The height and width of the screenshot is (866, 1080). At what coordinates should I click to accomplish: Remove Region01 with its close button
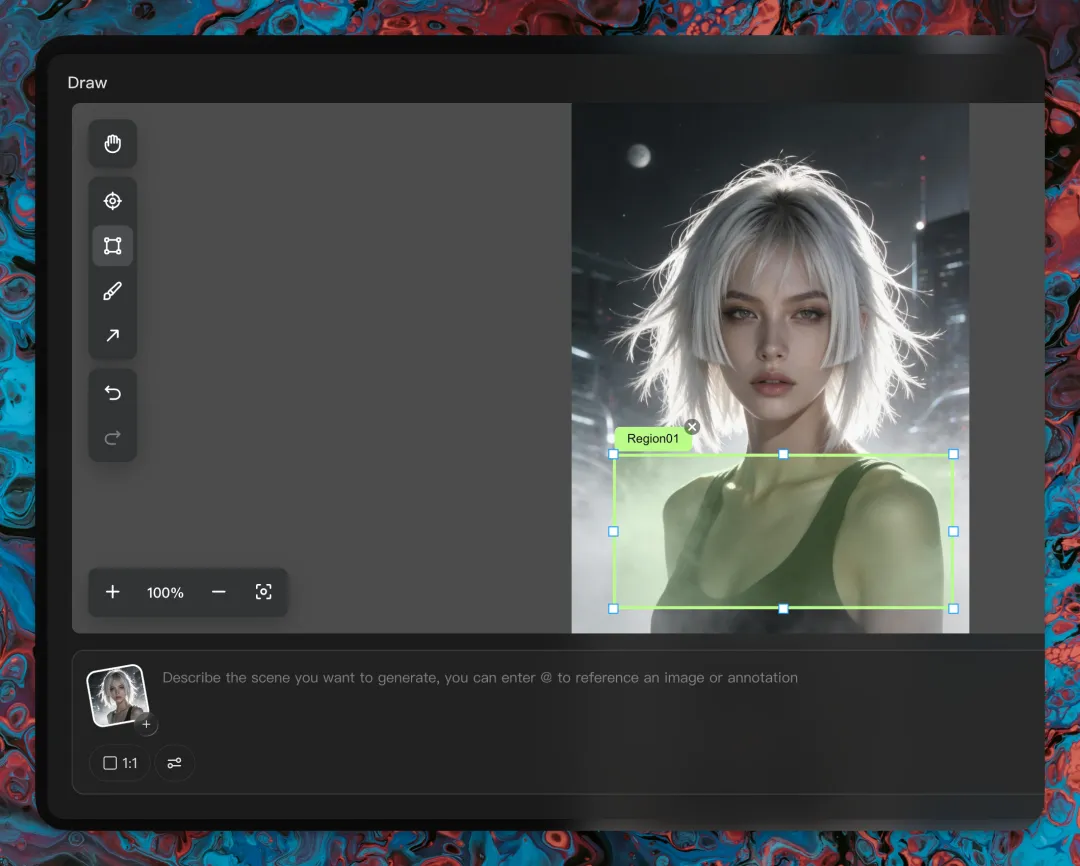[x=692, y=426]
